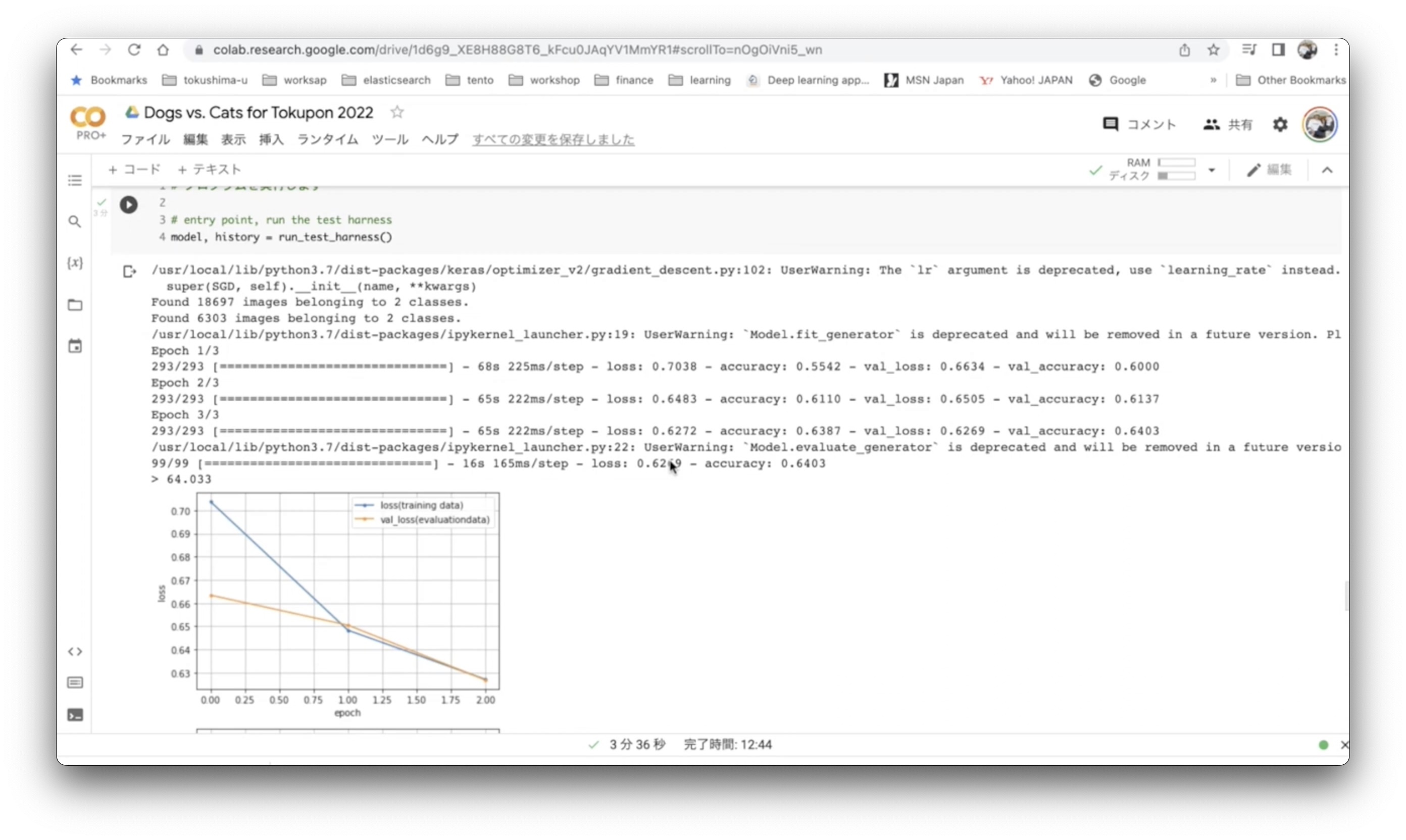This screenshot has width=1406, height=840.
Task: Open the scheduled notebooks calendar icon
Action: pos(75,346)
